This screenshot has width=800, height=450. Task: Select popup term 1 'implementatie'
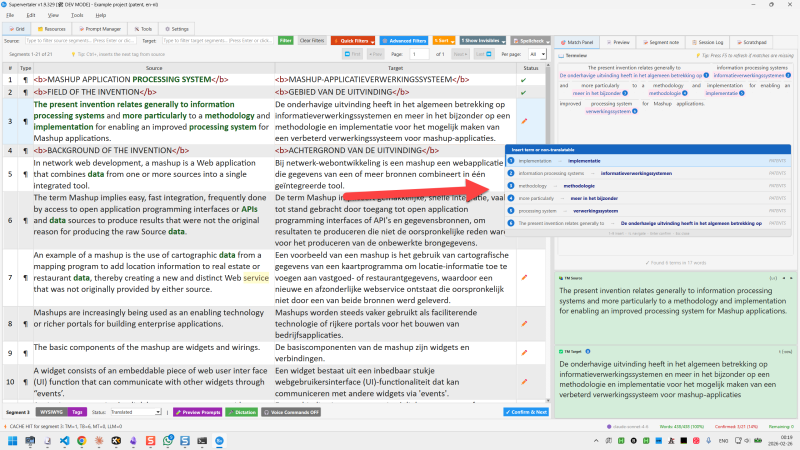tap(648, 161)
